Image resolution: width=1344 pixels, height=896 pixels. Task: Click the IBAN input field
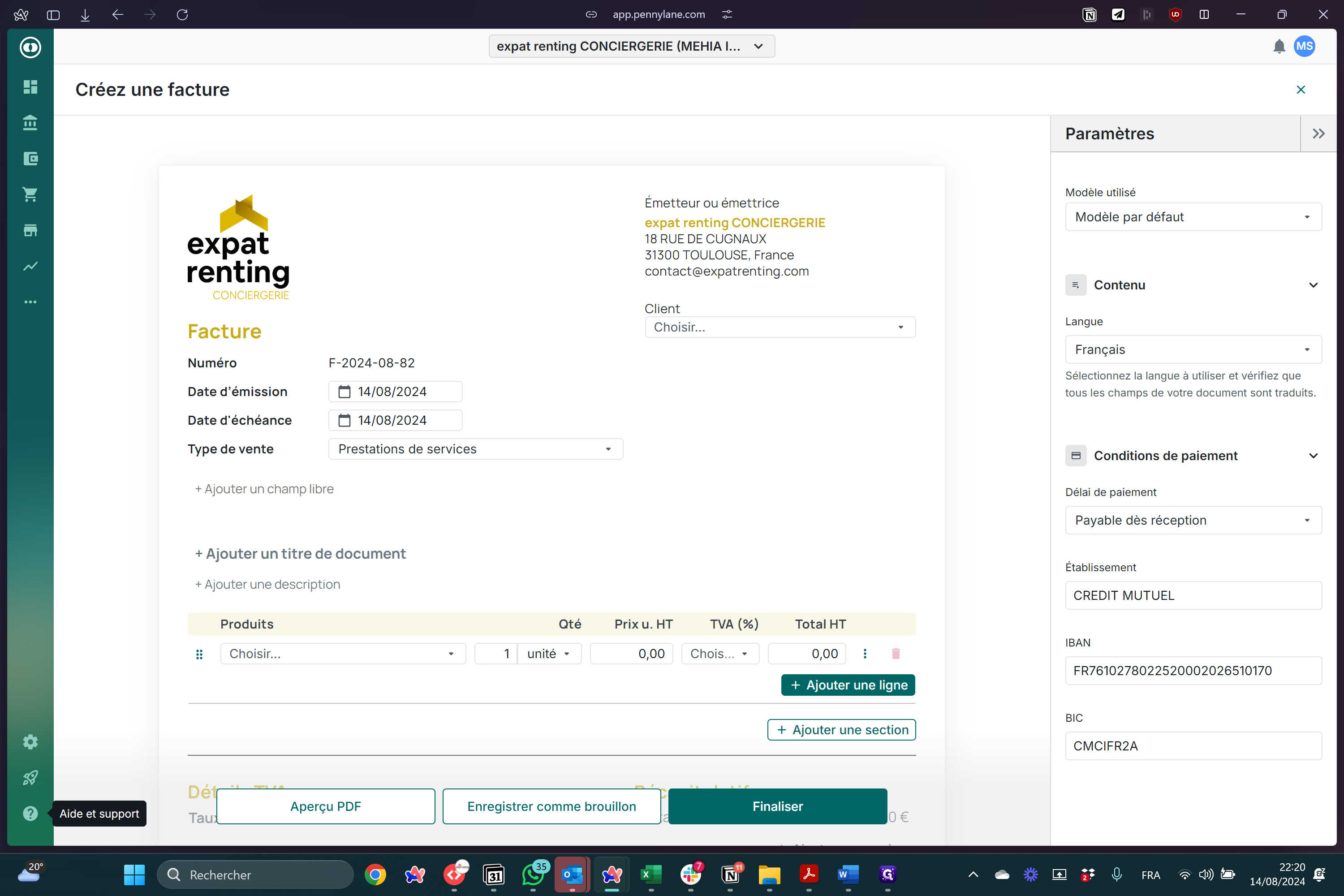click(1193, 671)
